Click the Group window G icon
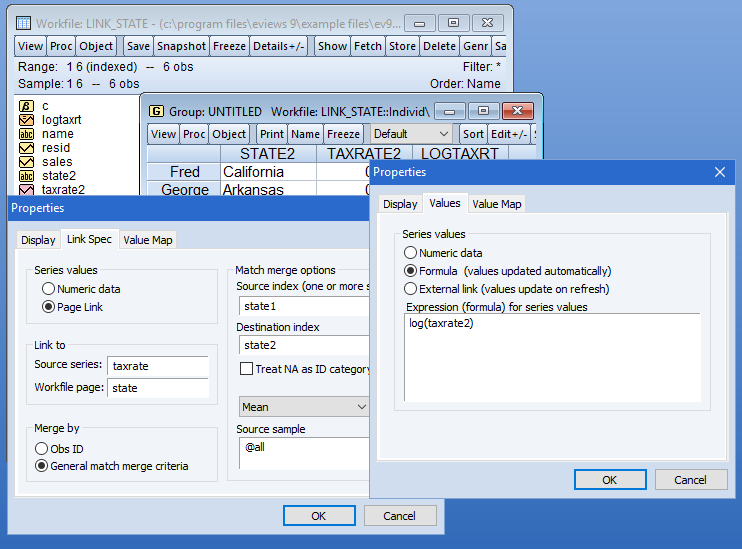 click(x=156, y=111)
